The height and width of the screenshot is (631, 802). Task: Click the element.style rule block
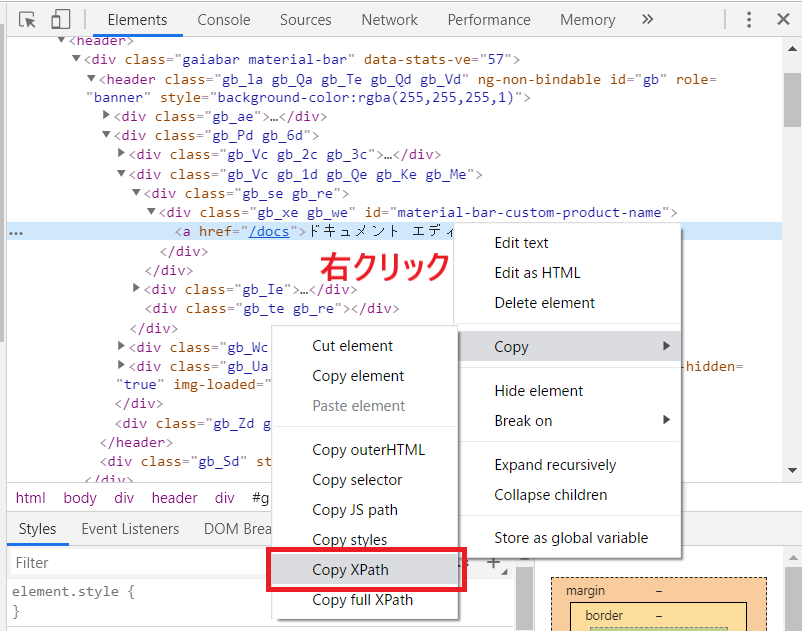73,601
